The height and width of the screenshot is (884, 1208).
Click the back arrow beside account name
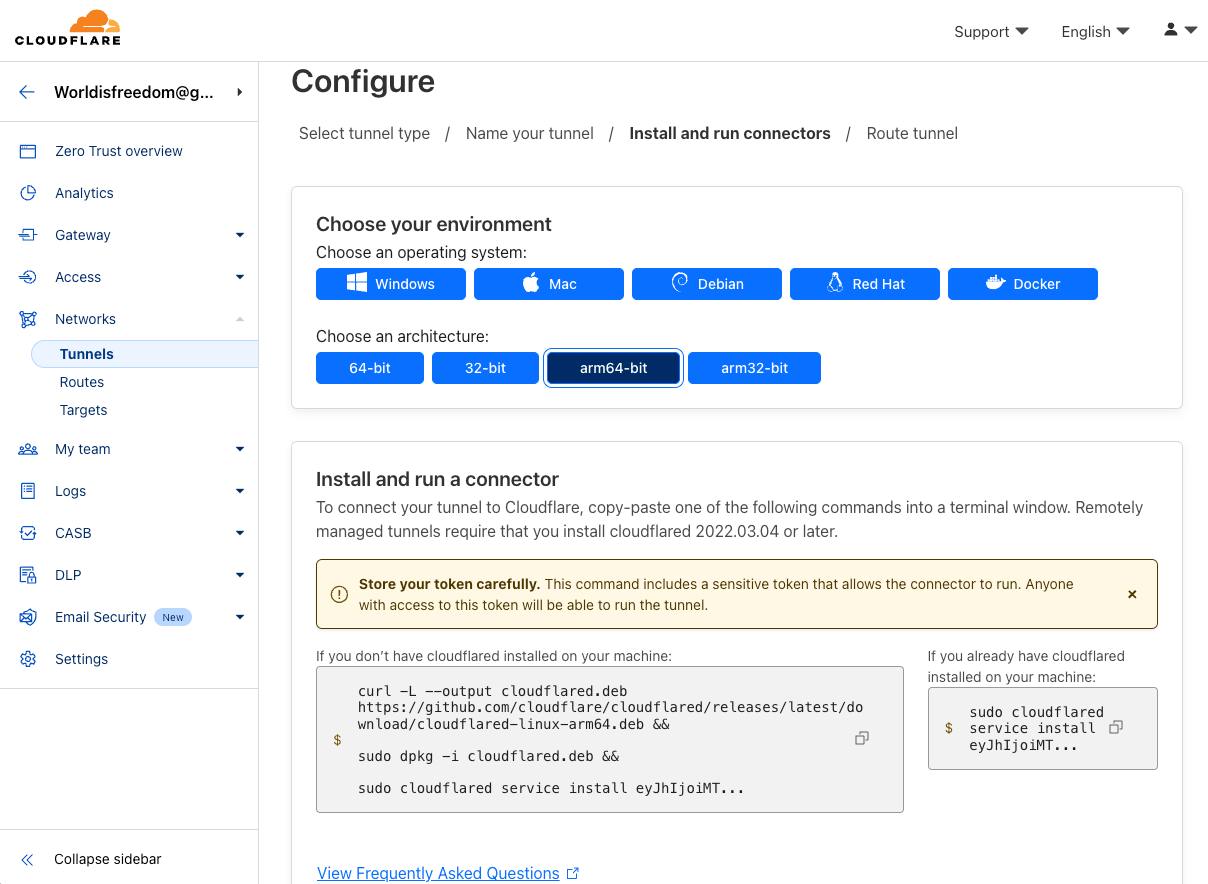(27, 92)
